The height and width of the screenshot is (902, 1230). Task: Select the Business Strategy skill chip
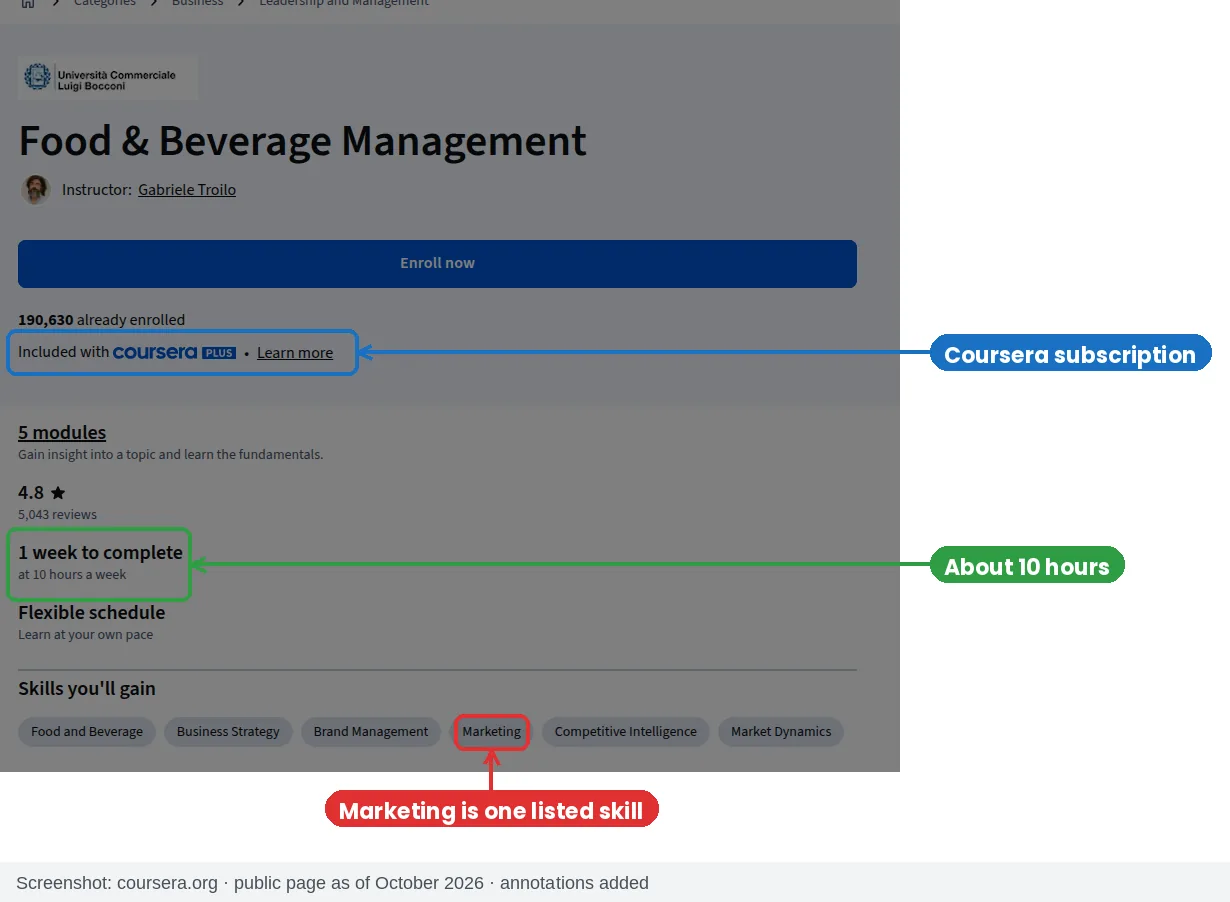[228, 732]
